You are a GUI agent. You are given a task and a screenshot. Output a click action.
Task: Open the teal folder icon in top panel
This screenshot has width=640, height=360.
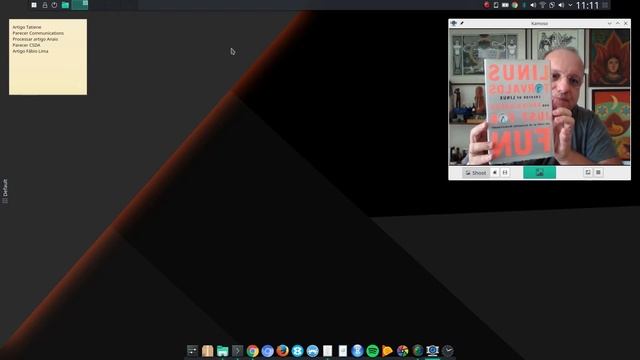[x=65, y=5]
